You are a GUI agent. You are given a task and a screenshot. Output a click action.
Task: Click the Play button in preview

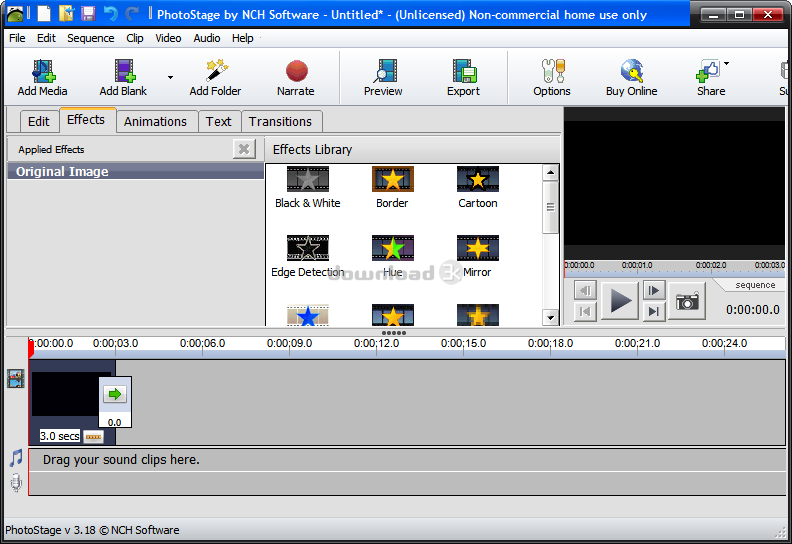tap(620, 301)
